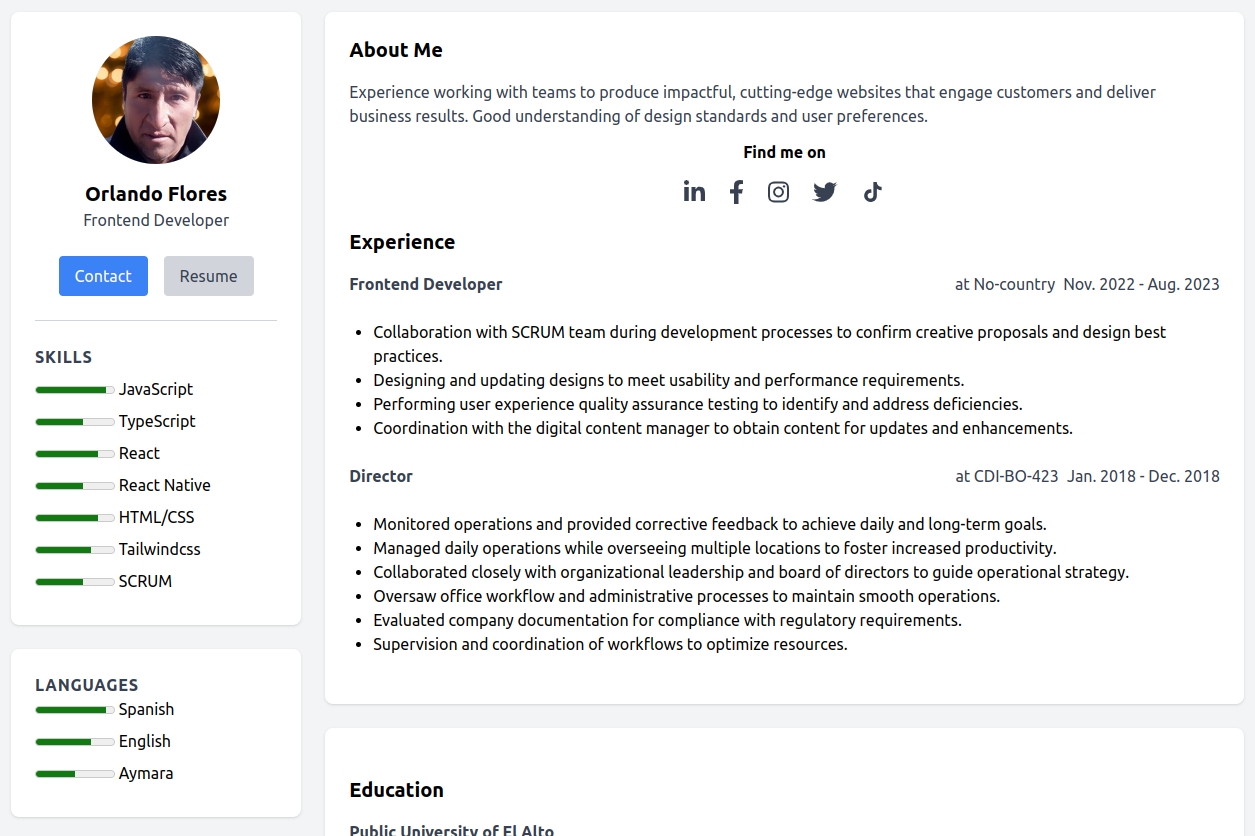Click the Contact button
1255x836 pixels.
point(103,276)
